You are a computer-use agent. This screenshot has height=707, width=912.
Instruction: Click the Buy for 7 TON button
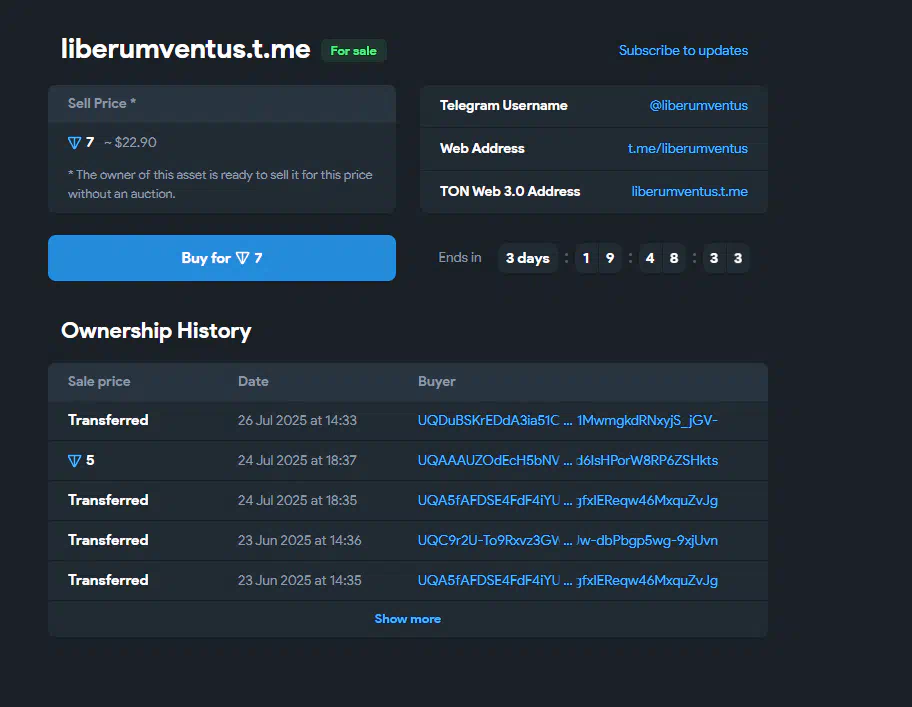(x=222, y=258)
